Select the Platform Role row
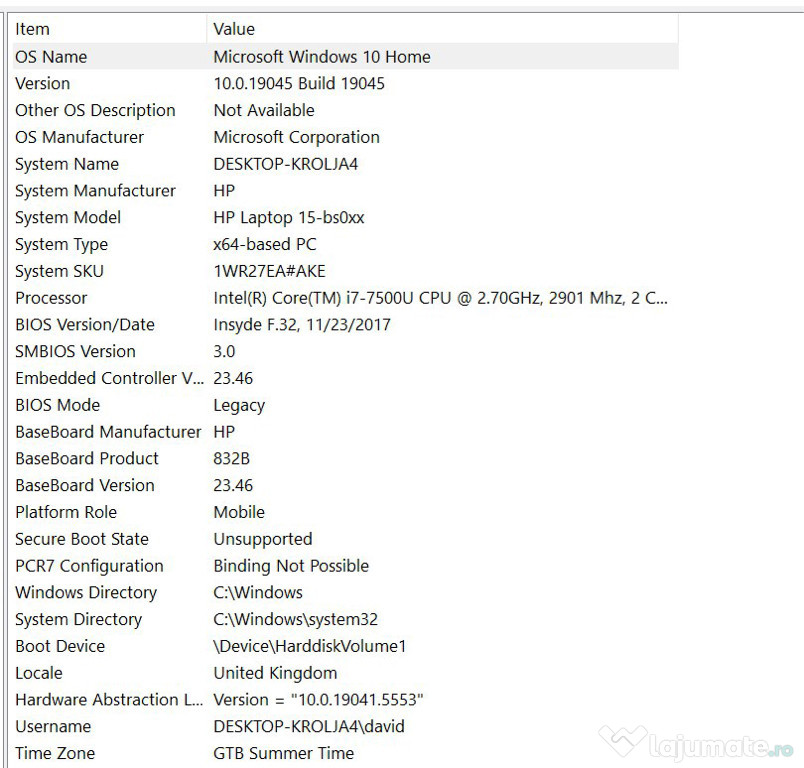 tap(346, 512)
